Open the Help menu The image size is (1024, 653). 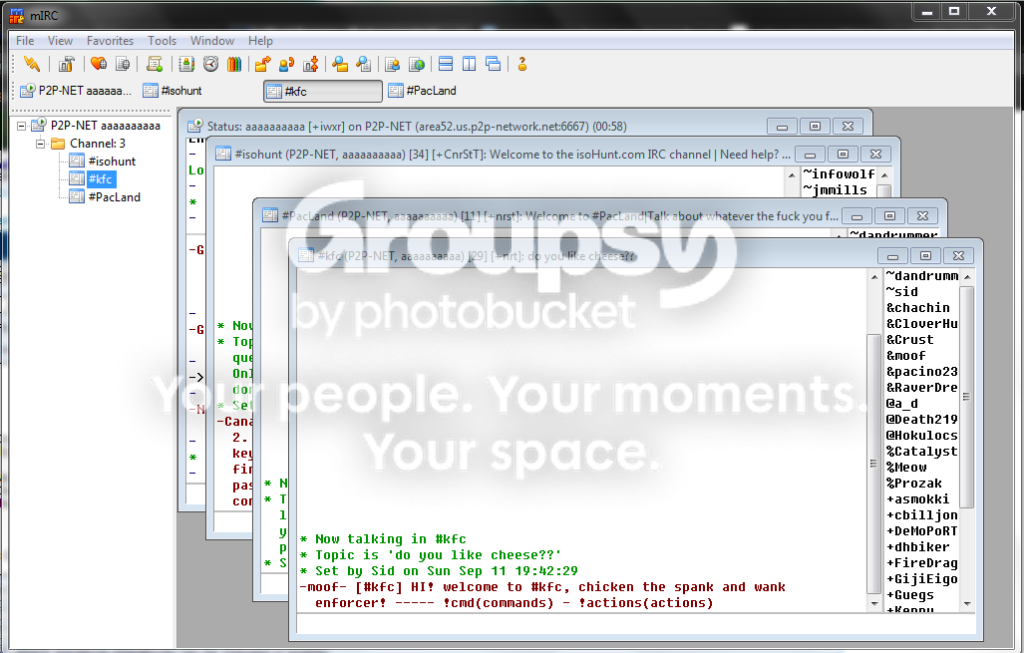[x=260, y=40]
